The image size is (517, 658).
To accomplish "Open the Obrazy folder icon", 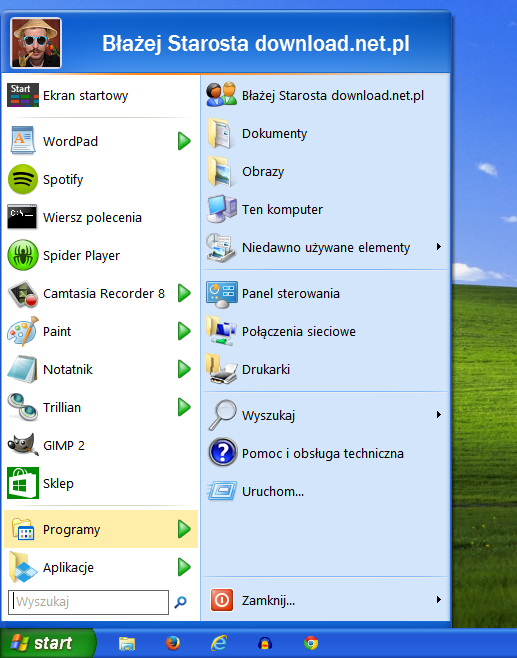I will pyautogui.click(x=219, y=171).
